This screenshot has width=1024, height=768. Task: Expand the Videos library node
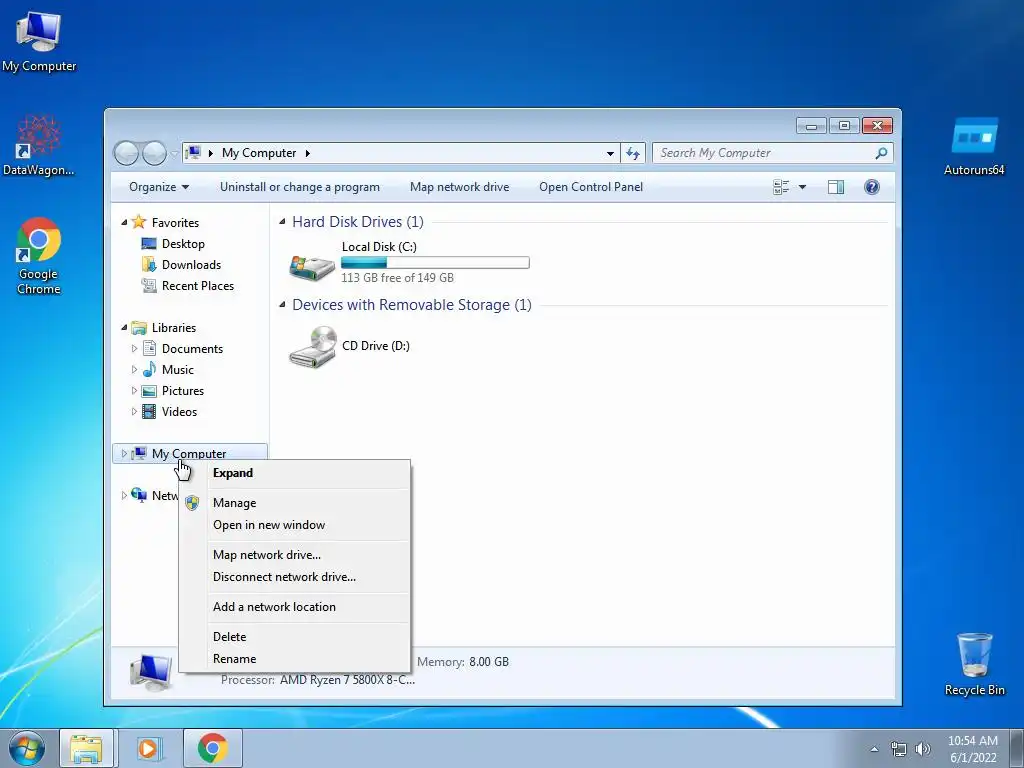[x=135, y=411]
